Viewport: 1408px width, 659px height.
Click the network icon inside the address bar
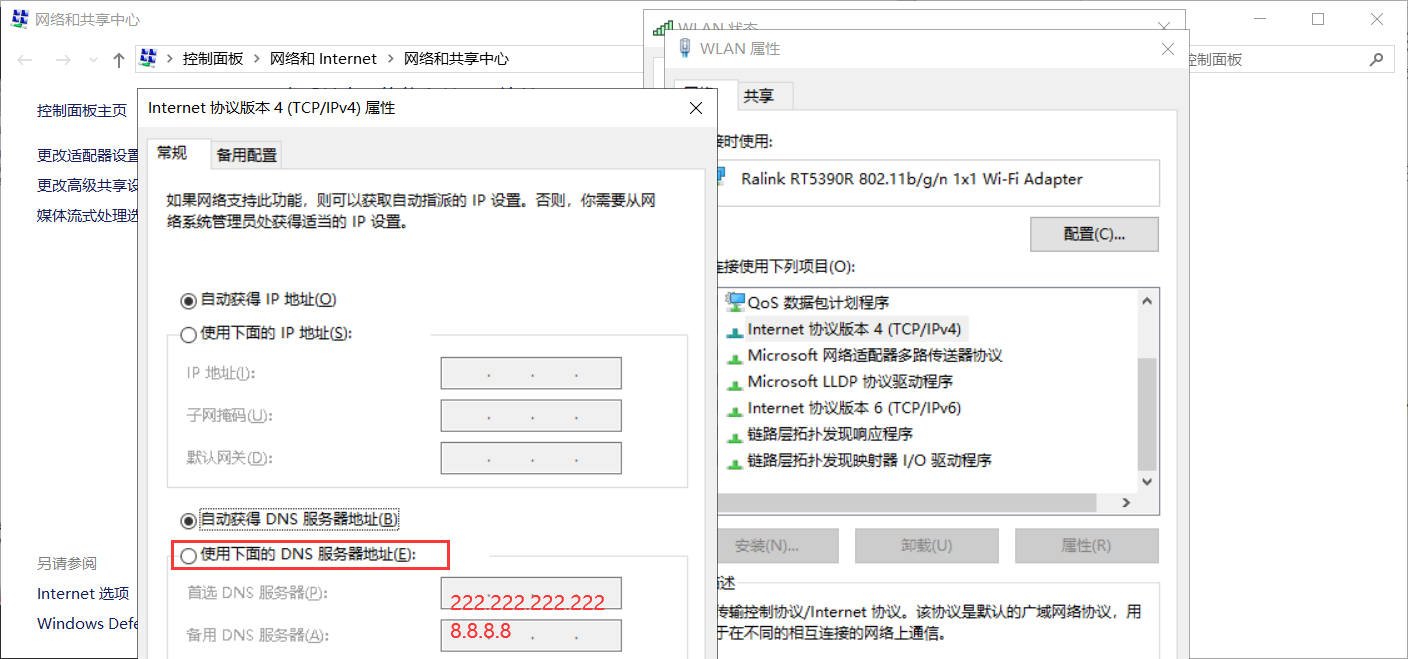coord(148,58)
